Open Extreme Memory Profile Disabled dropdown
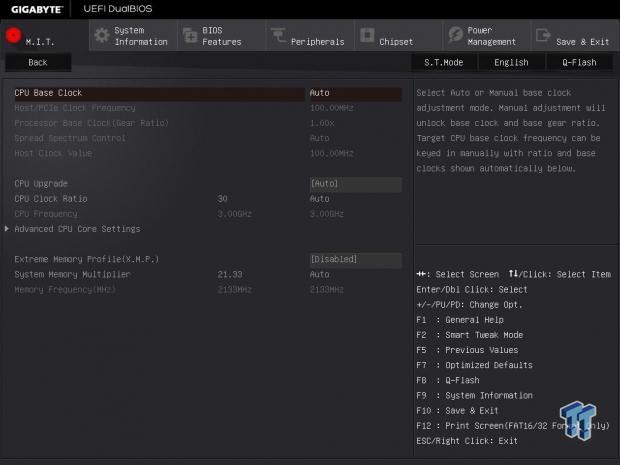The width and height of the screenshot is (620, 465). point(355,259)
